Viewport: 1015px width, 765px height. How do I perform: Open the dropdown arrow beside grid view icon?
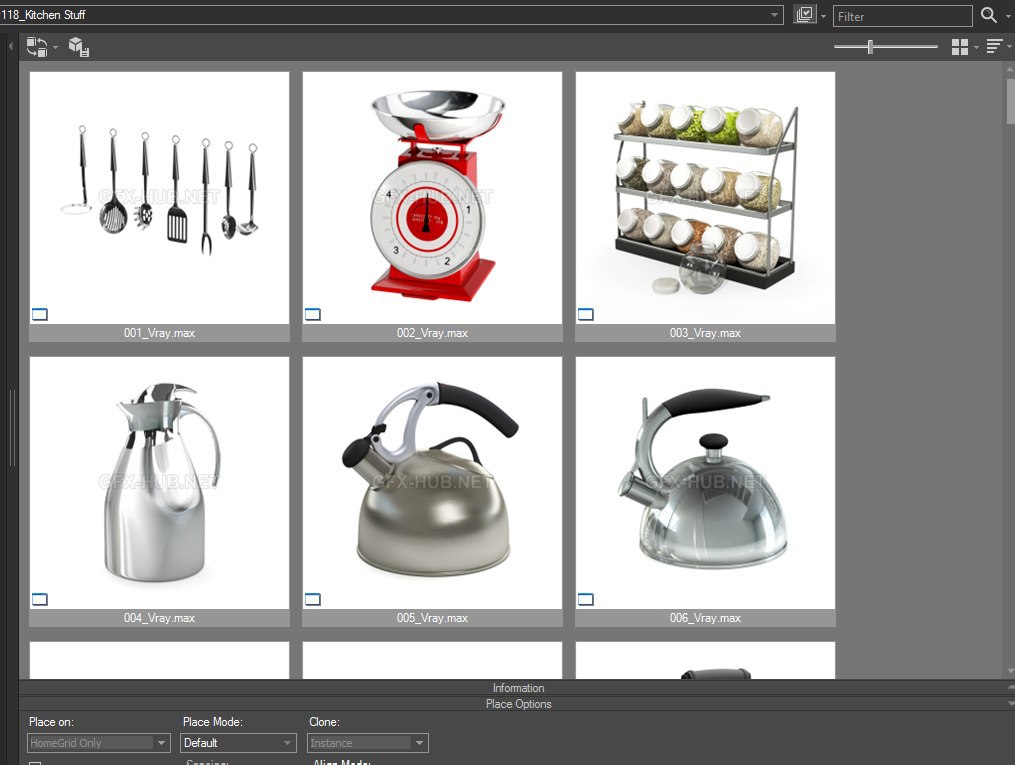[976, 47]
